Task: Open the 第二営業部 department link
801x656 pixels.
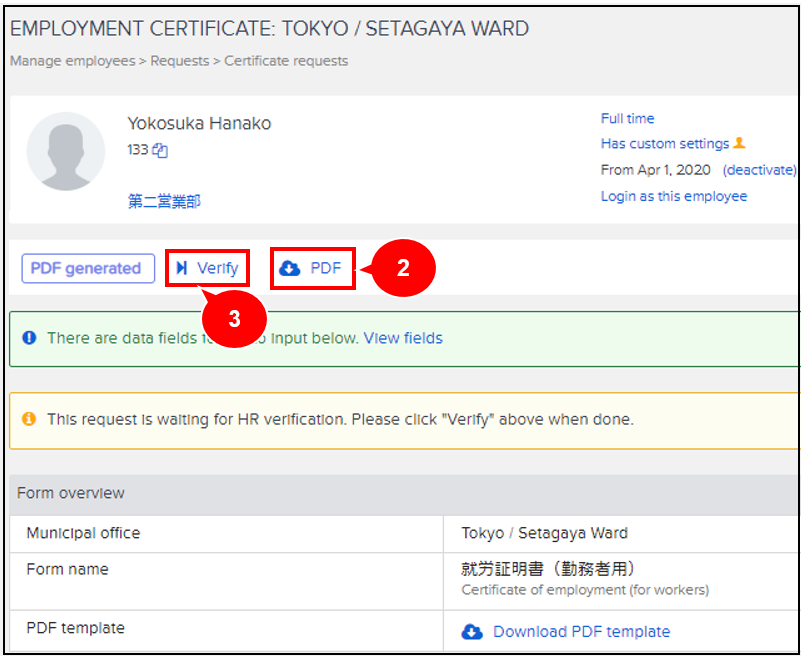Action: coord(164,201)
